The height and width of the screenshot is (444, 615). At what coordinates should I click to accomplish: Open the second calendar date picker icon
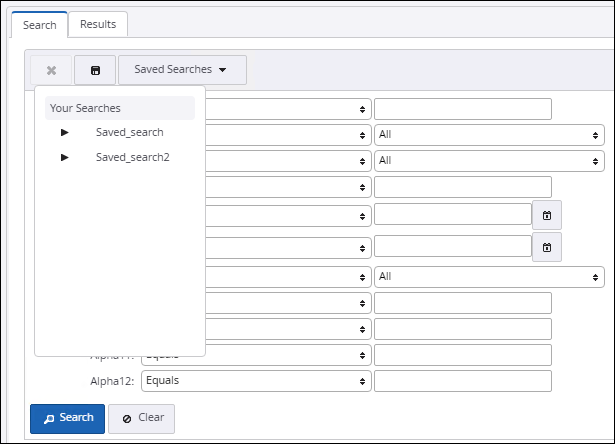(x=547, y=247)
